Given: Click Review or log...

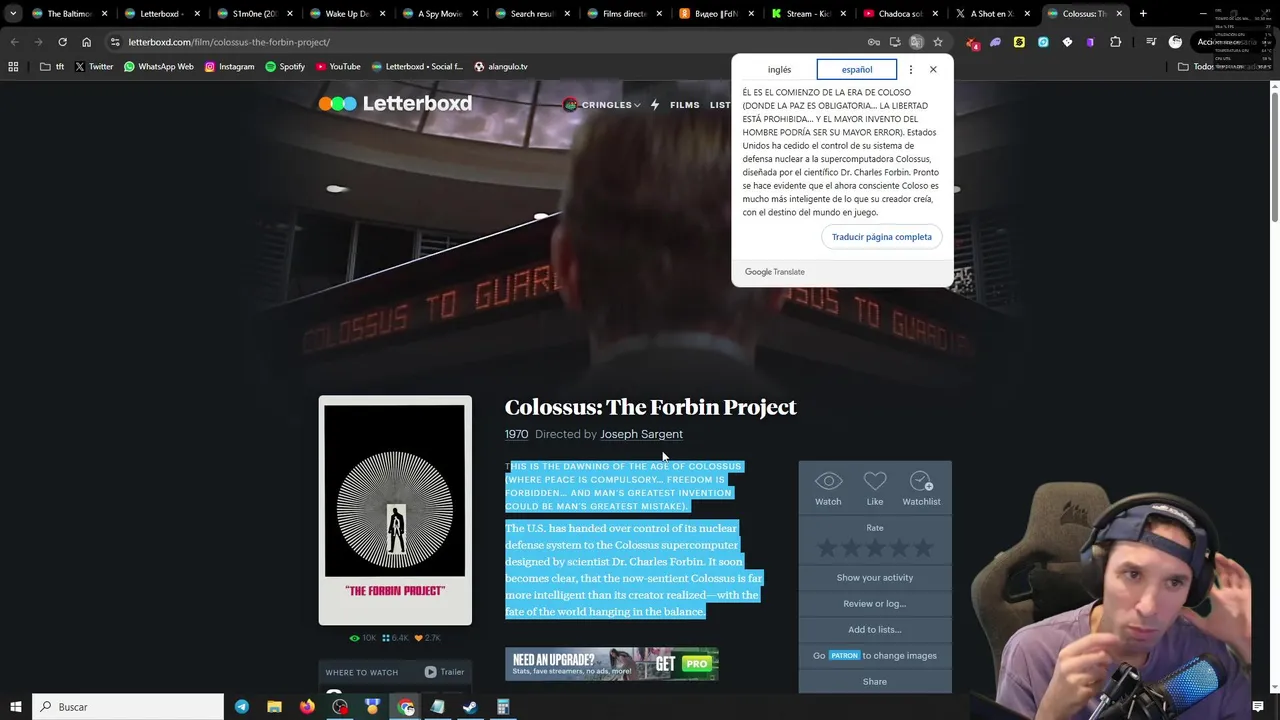Looking at the screenshot, I should pyautogui.click(x=875, y=603).
